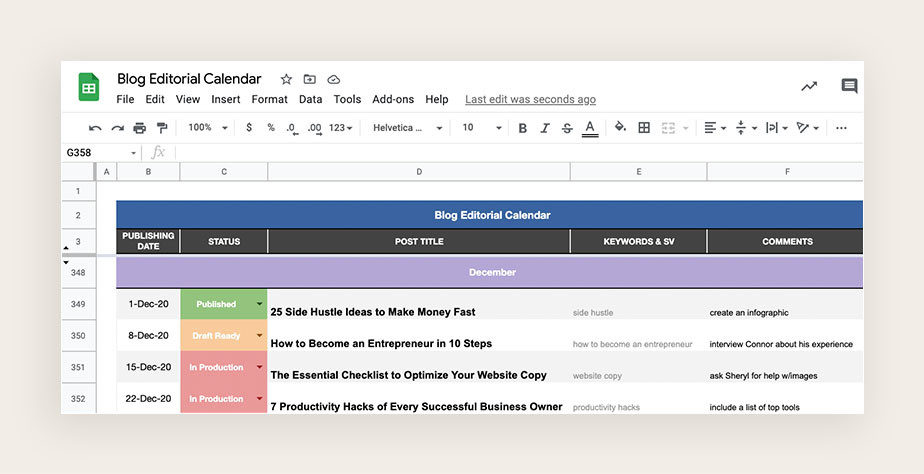Select row 349 header

tap(78, 304)
